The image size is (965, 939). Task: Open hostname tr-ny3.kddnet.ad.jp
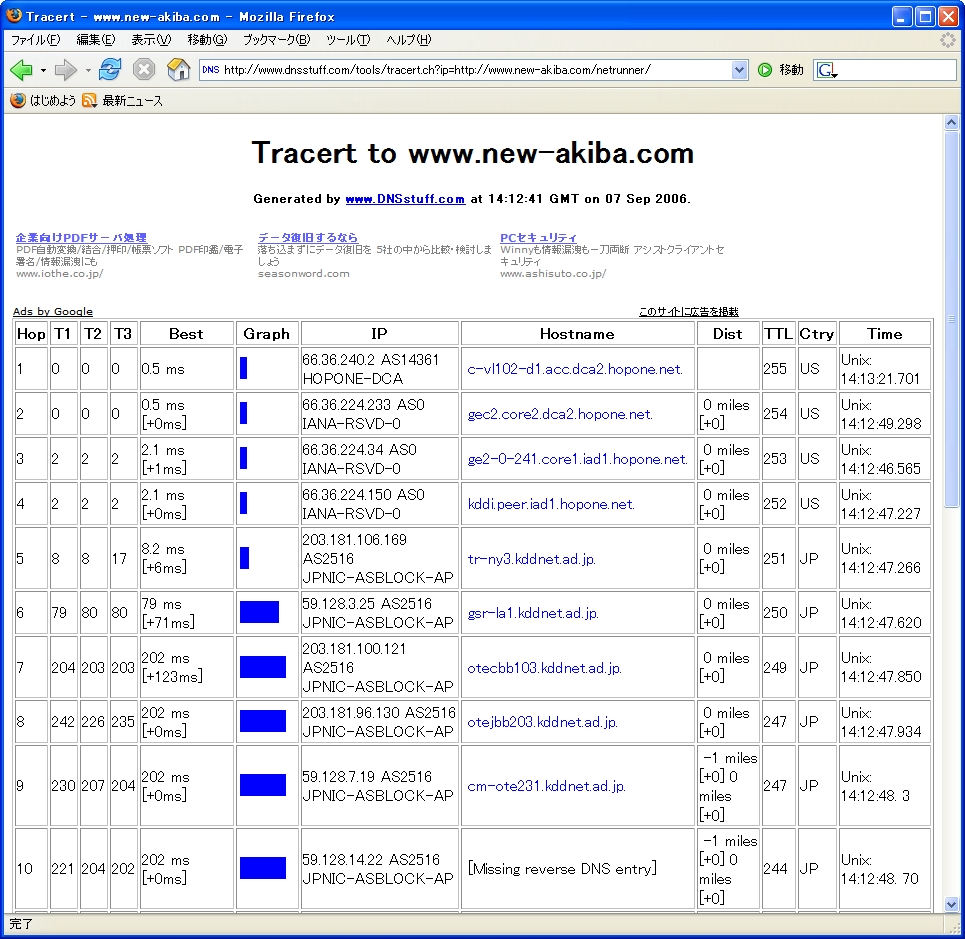point(531,559)
